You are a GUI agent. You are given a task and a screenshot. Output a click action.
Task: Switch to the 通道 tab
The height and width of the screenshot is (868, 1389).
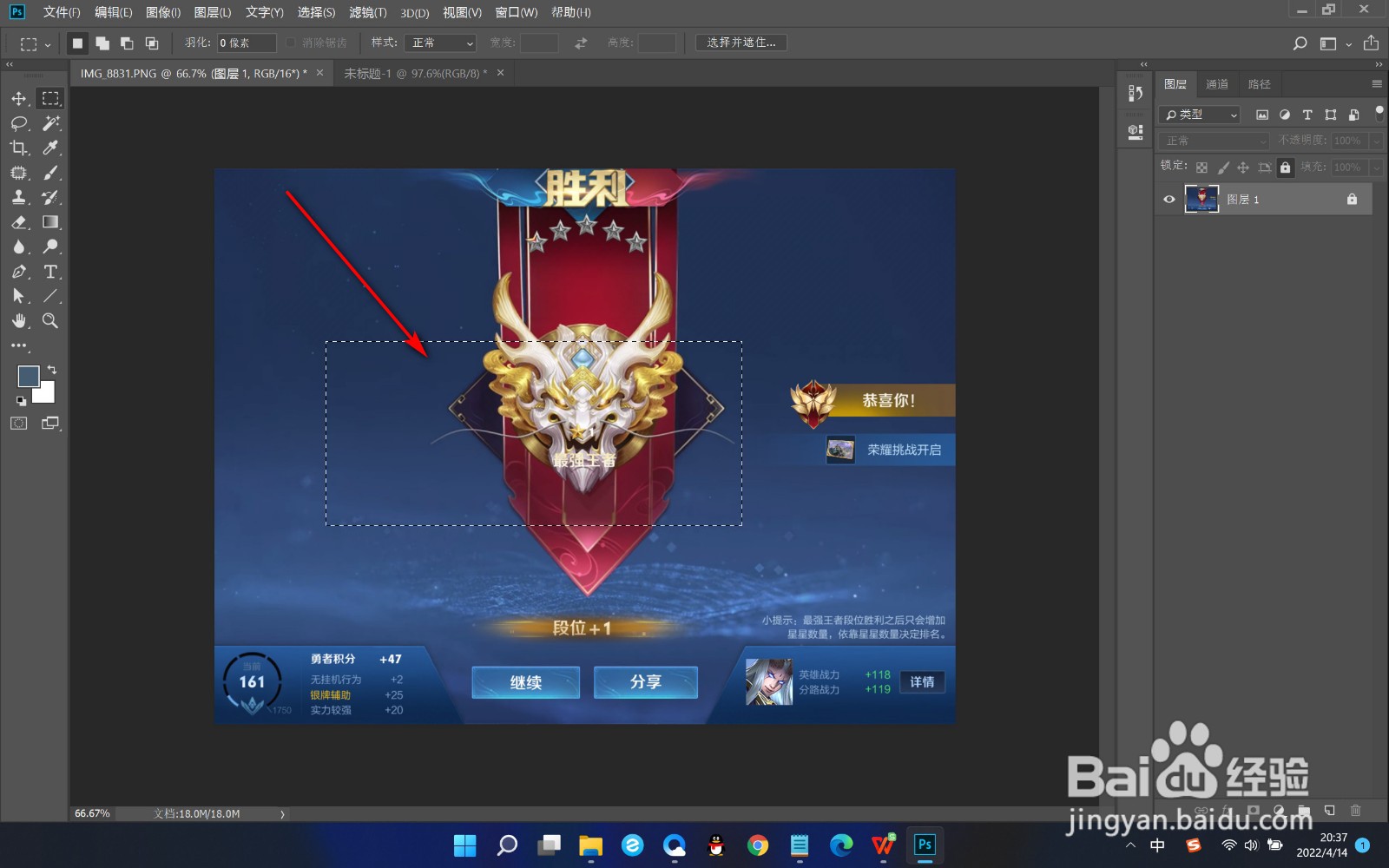click(1217, 84)
